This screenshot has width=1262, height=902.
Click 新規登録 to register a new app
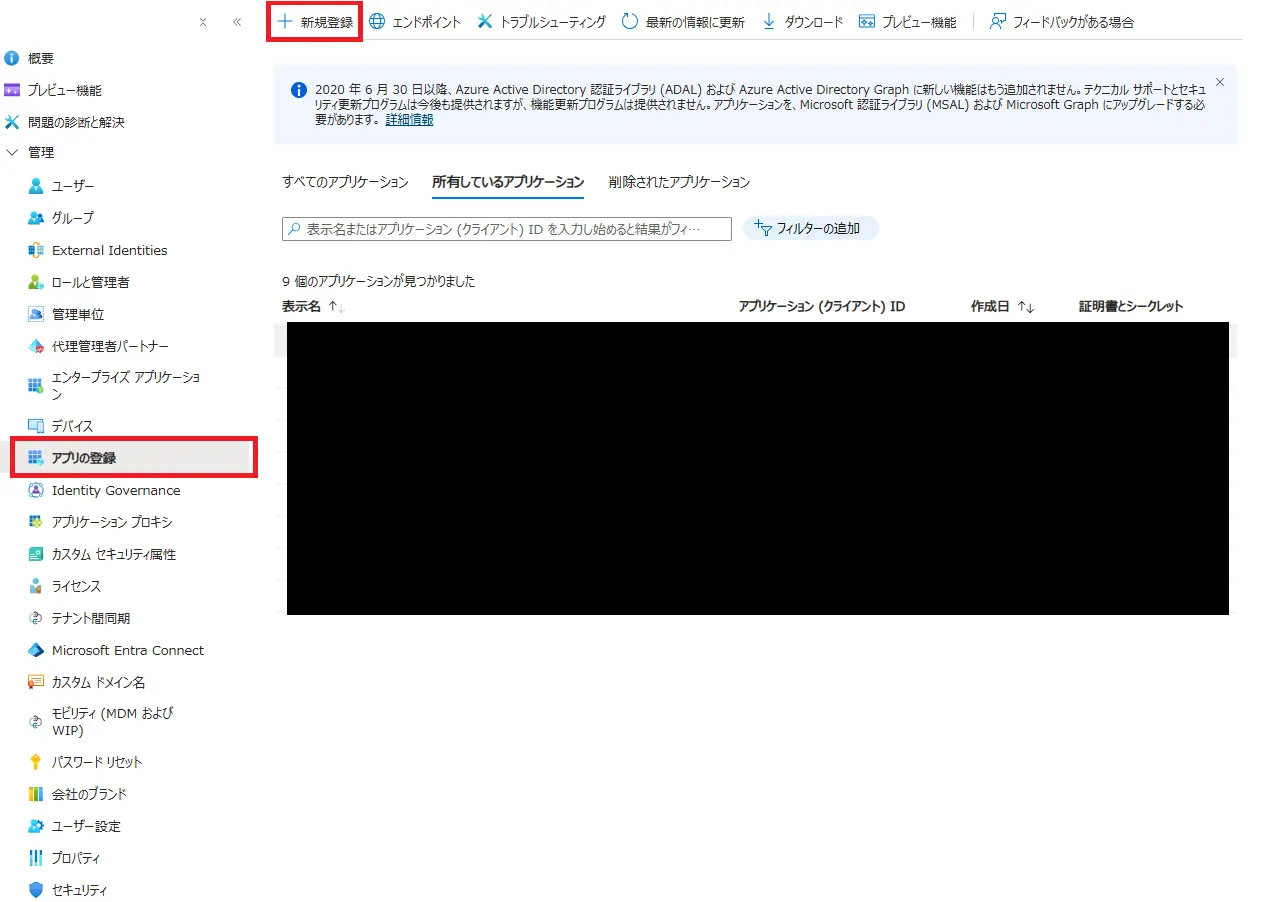pyautogui.click(x=313, y=20)
